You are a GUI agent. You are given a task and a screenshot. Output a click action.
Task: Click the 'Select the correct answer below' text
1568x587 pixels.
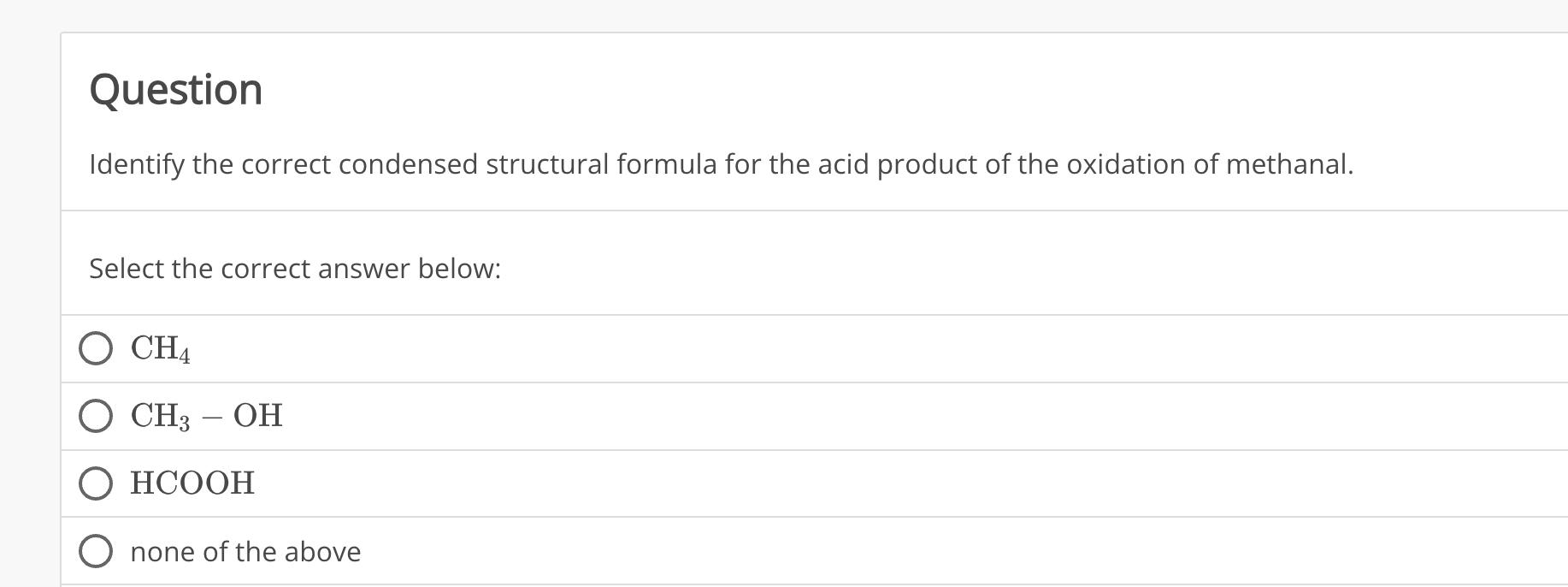[294, 269]
